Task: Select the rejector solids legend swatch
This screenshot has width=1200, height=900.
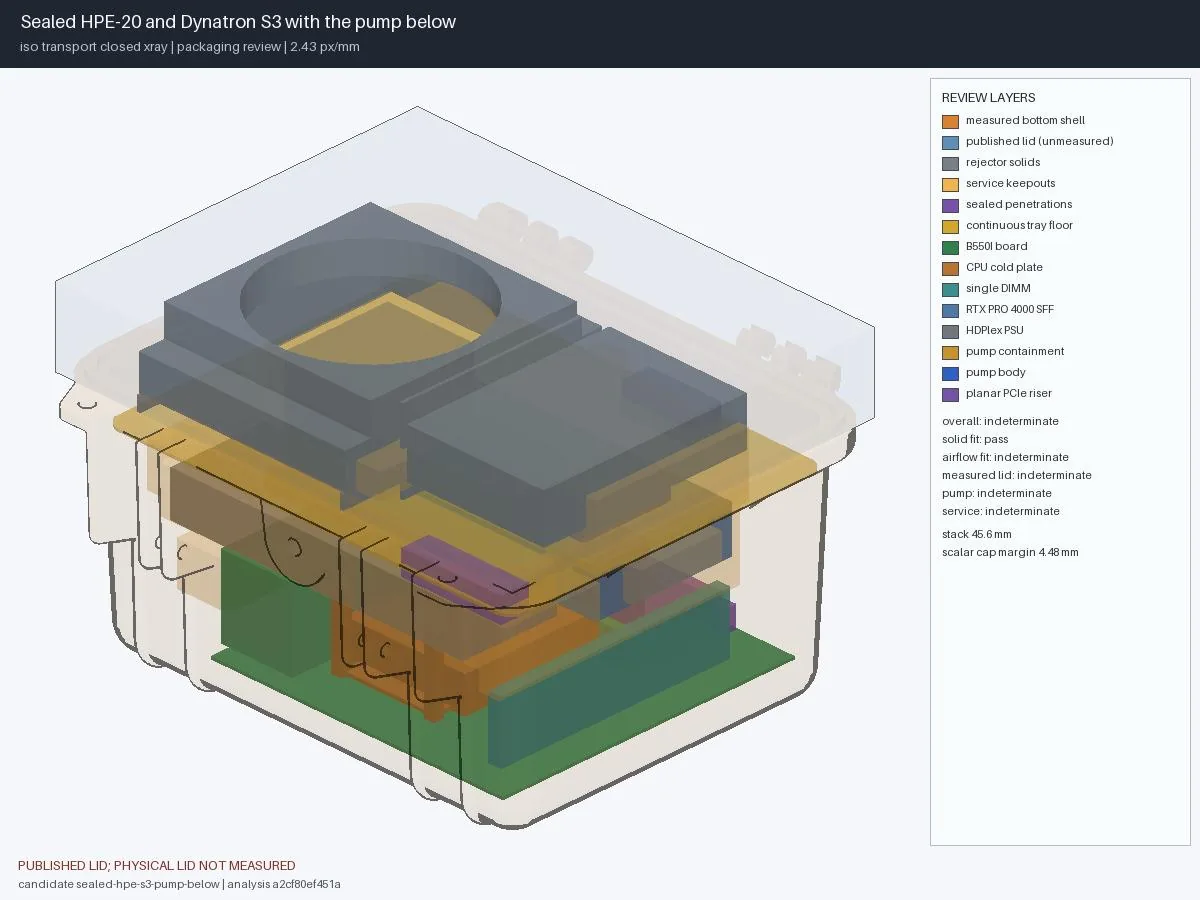Action: pos(950,163)
